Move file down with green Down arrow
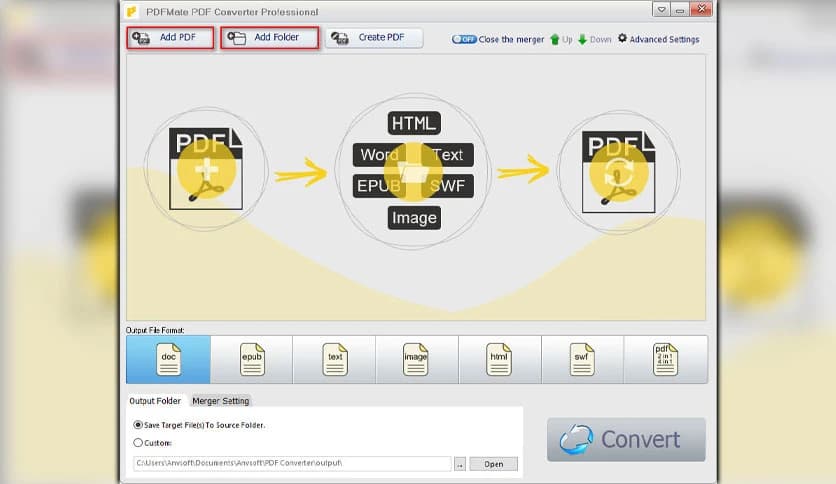Image resolution: width=836 pixels, height=484 pixels. [594, 39]
